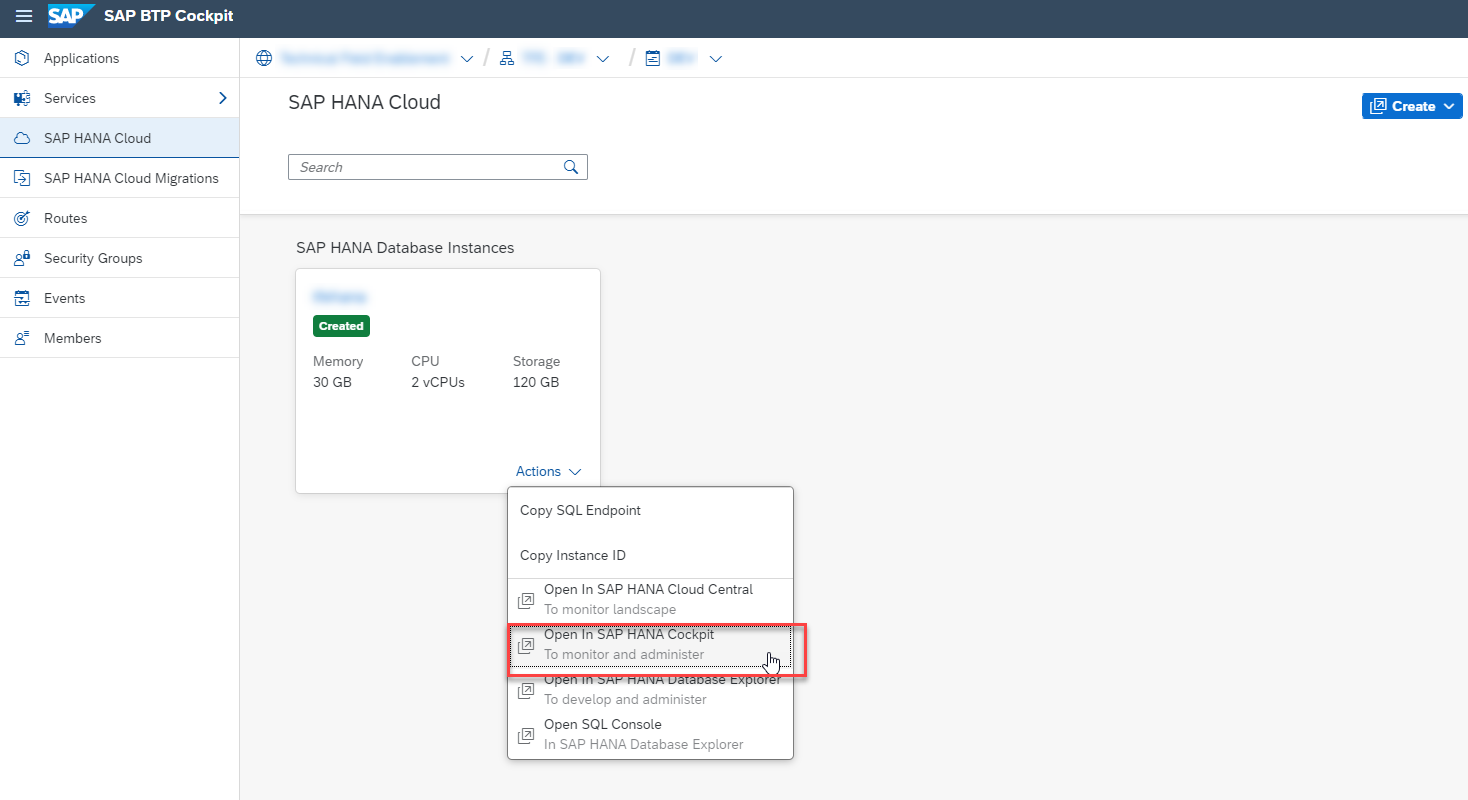Viewport: 1468px width, 800px height.
Task: Click the SAP BTP Cockpit title
Action: click(169, 16)
